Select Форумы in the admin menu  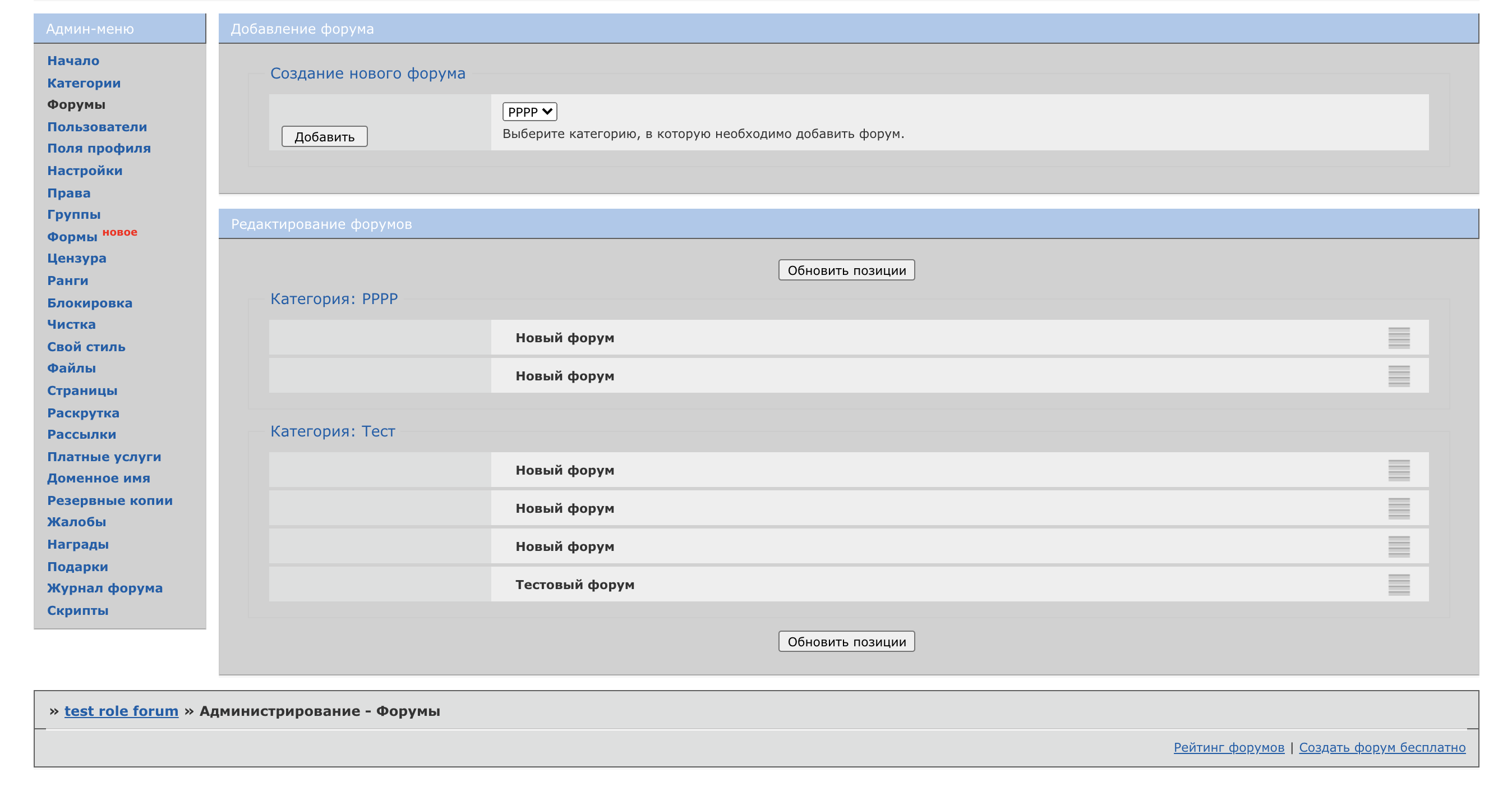point(76,104)
